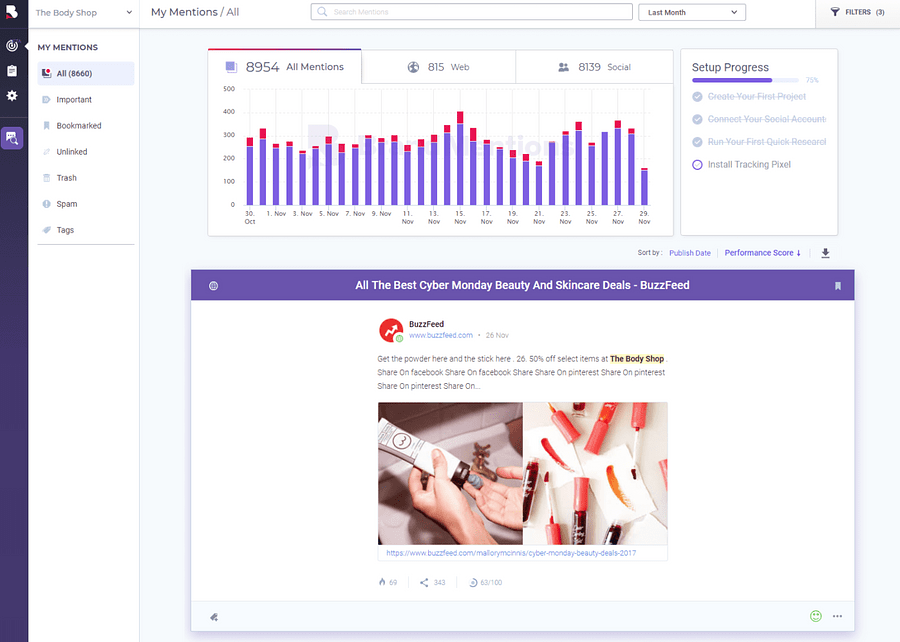Open the three-dot menu on the mention card
Image resolution: width=900 pixels, height=642 pixels.
(x=838, y=616)
